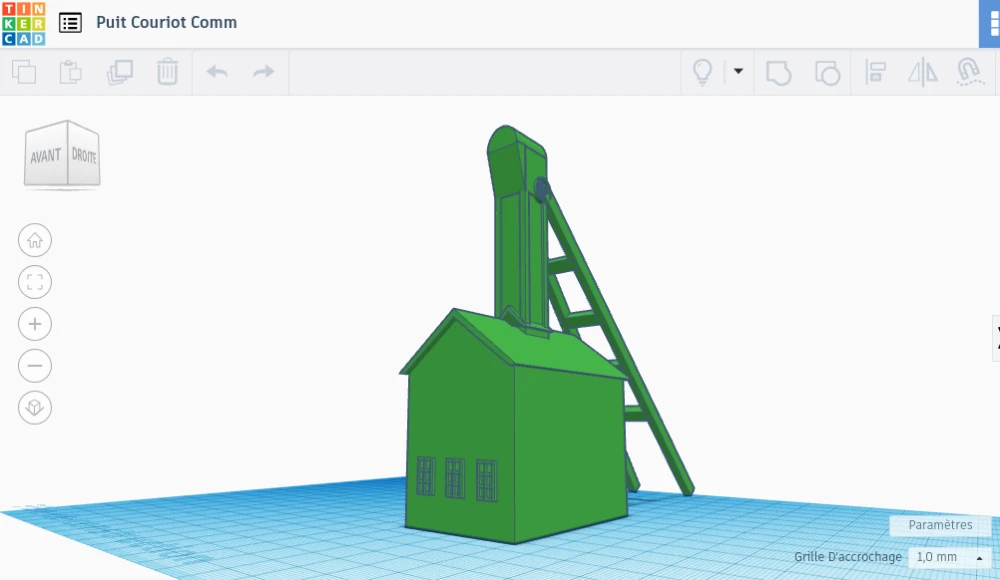Open the designs list icon
The width and height of the screenshot is (1000, 580).
pyautogui.click(x=70, y=23)
